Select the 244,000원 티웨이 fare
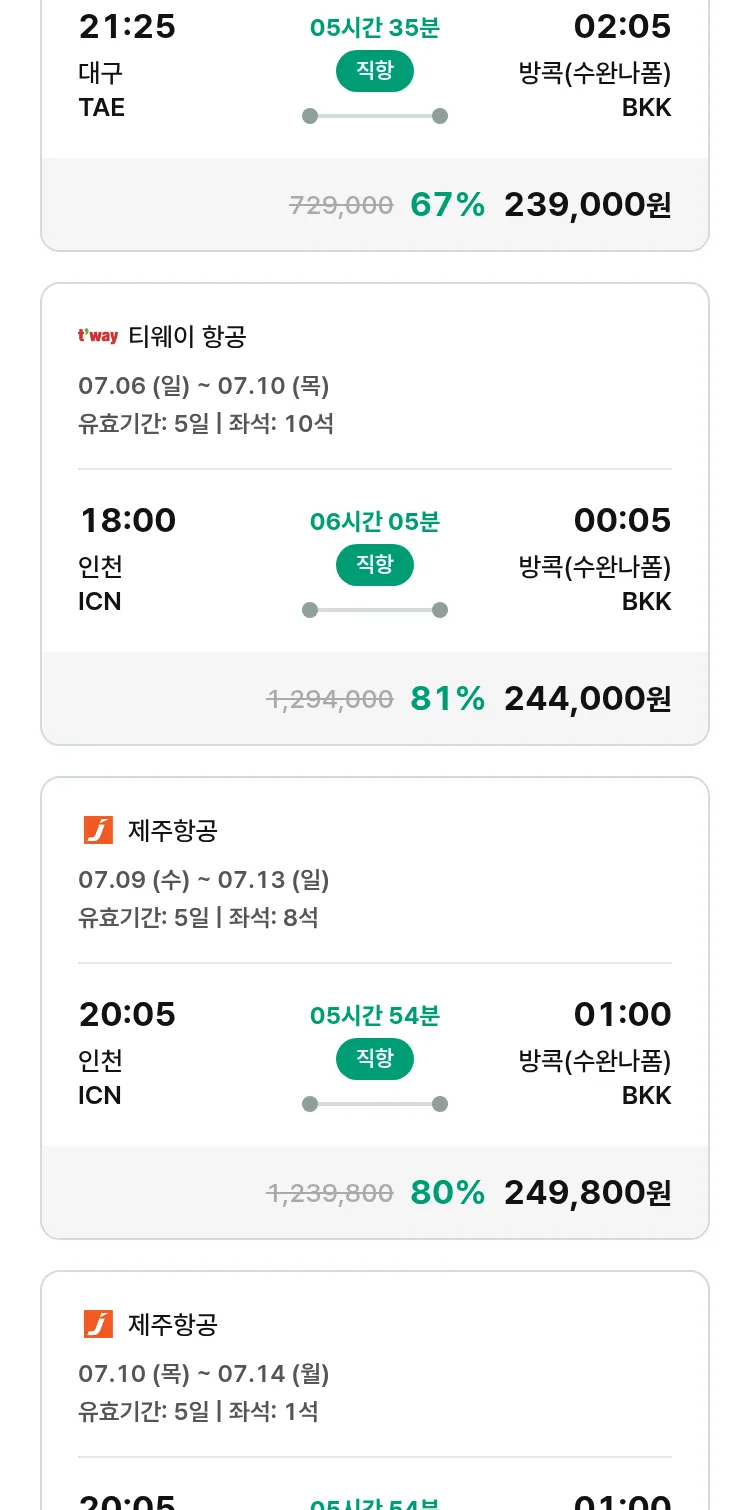The height and width of the screenshot is (1510, 750). click(587, 699)
